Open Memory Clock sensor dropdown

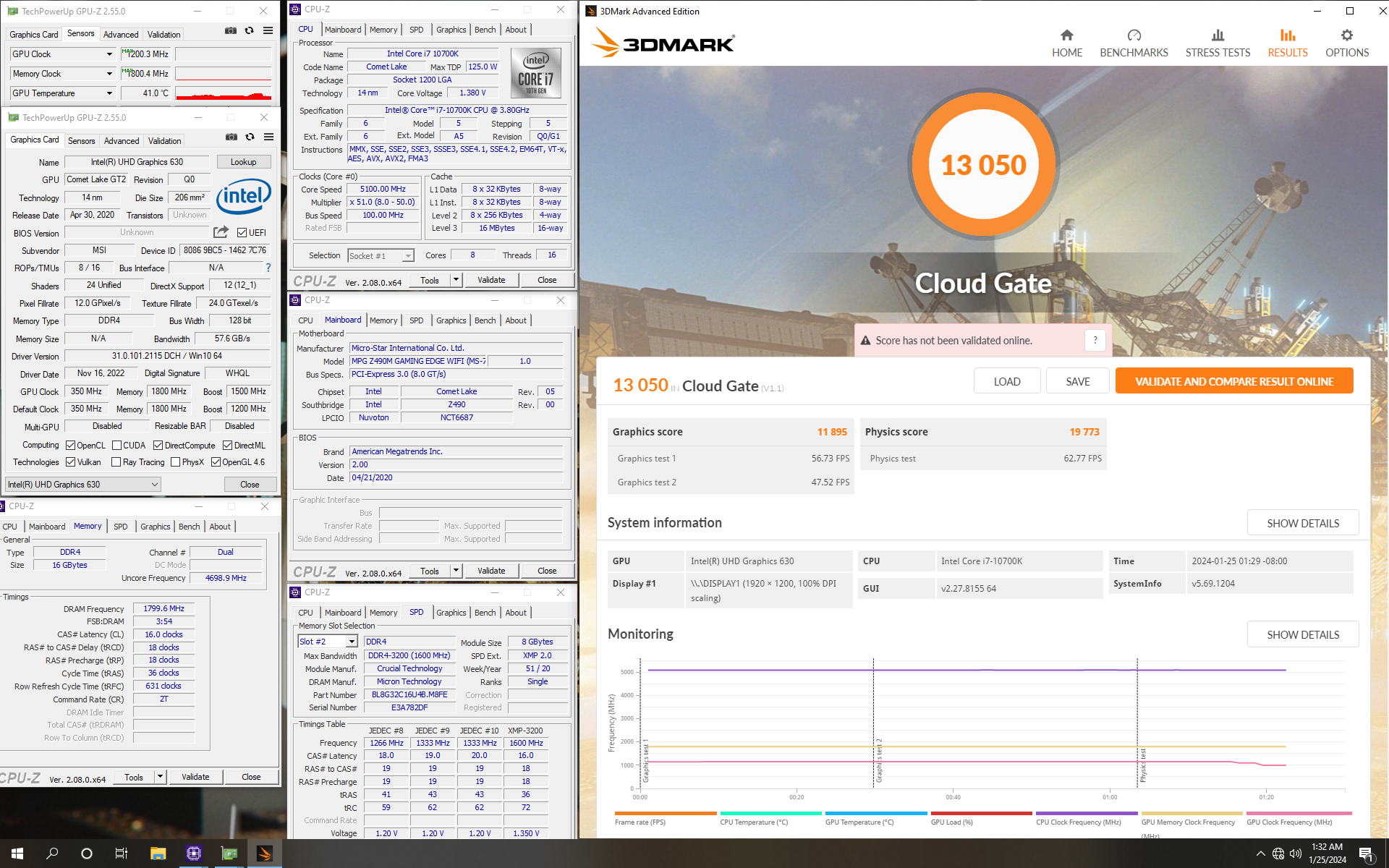(x=109, y=74)
